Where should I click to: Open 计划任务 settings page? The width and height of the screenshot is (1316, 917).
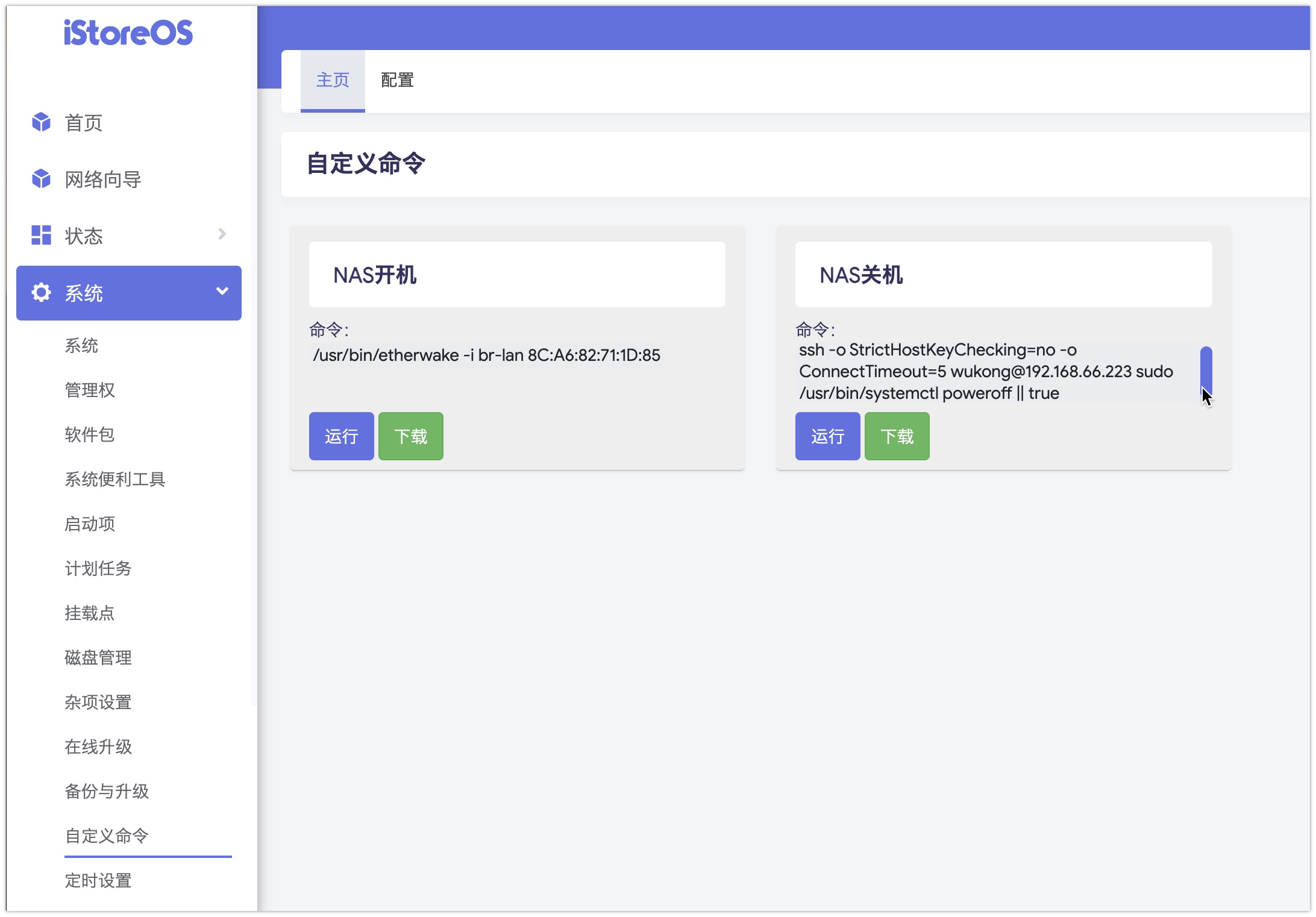(98, 568)
